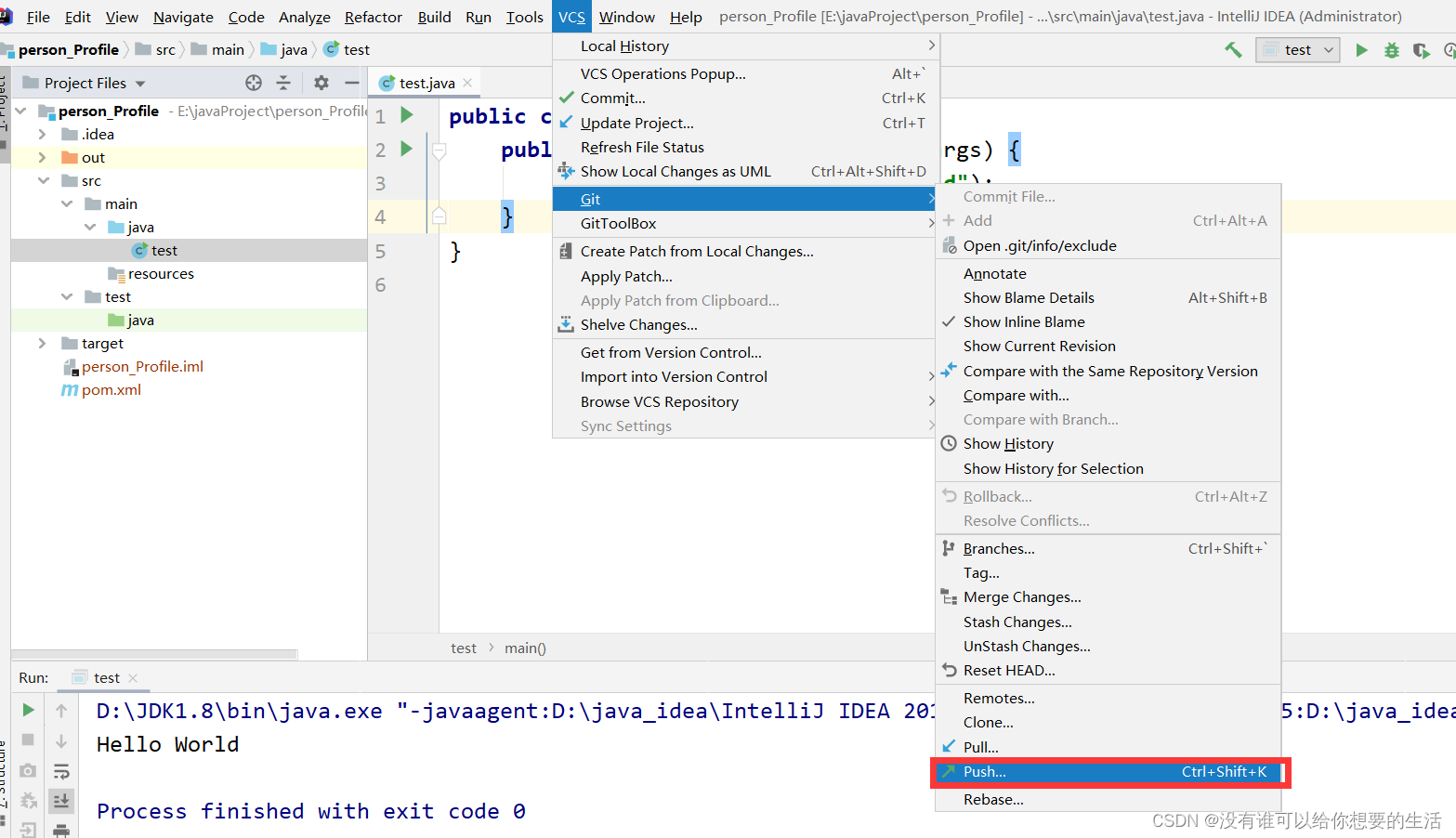Screen dimensions: 1456x838
Task: Click main() in editor breadcrumb
Action: click(525, 648)
